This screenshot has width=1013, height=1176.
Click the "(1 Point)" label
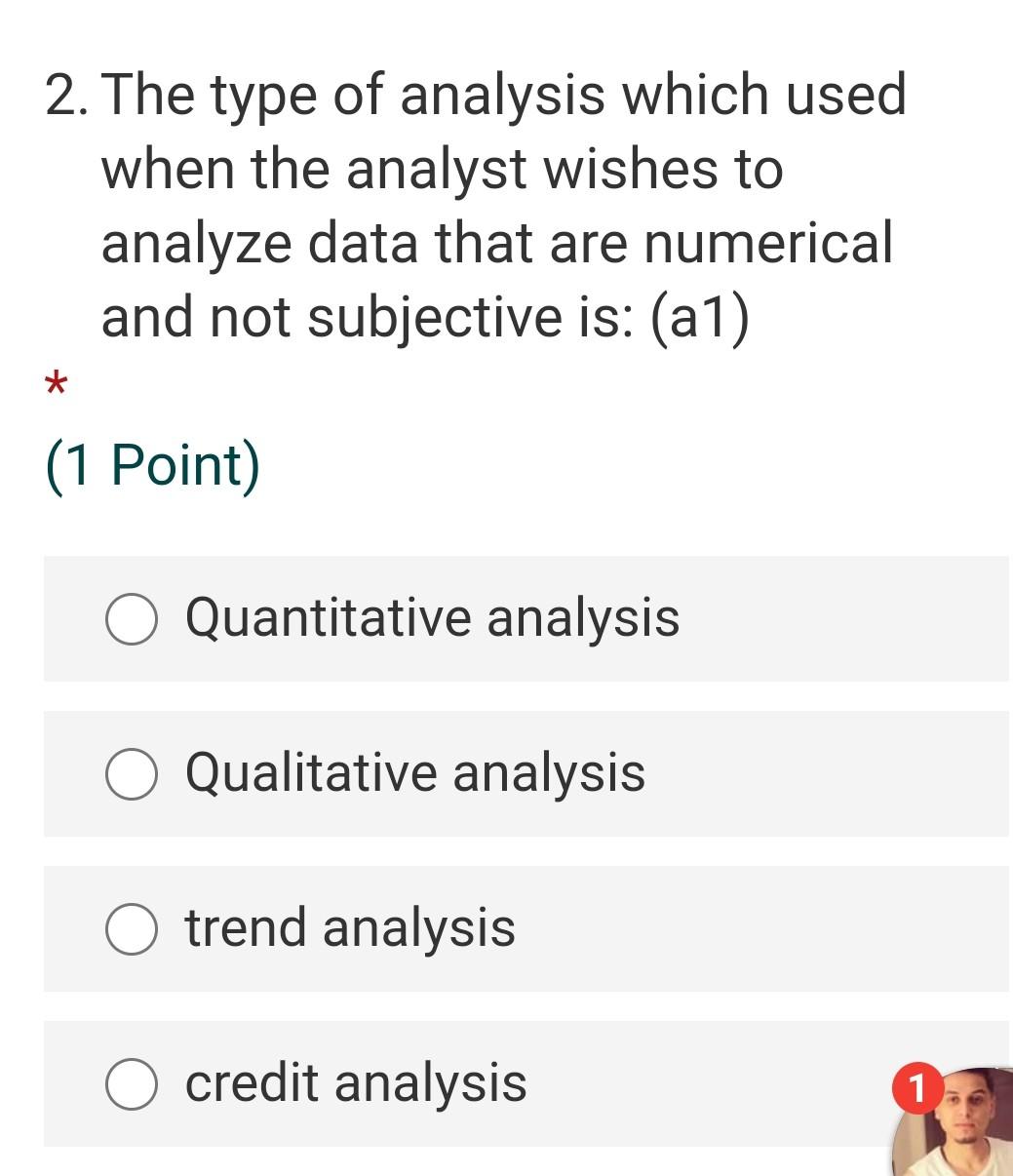tap(153, 464)
